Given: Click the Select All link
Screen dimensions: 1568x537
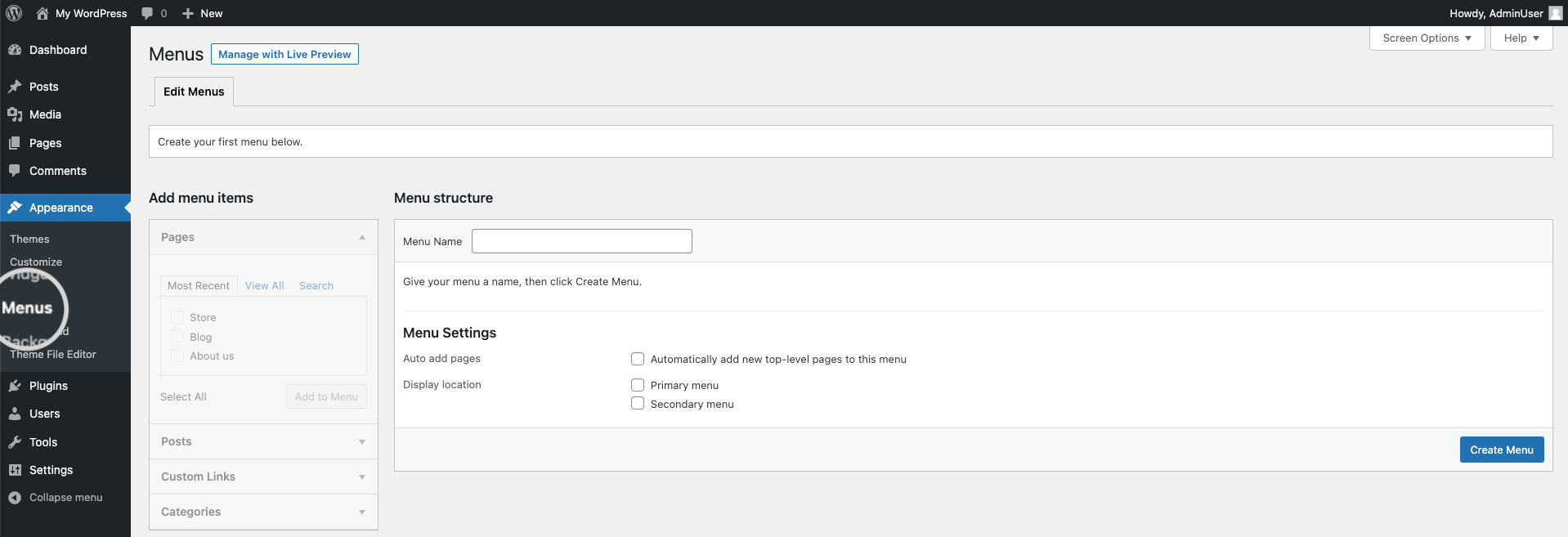Looking at the screenshot, I should click(x=183, y=396).
